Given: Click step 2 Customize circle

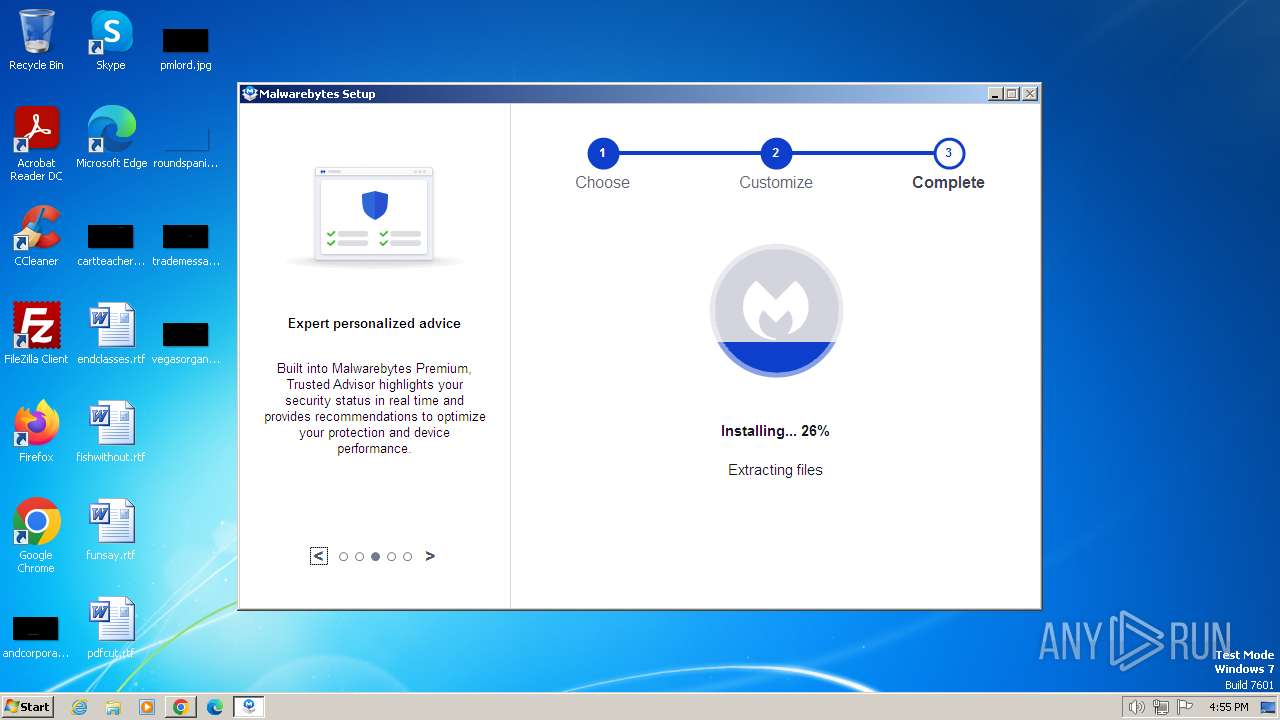Looking at the screenshot, I should [776, 153].
